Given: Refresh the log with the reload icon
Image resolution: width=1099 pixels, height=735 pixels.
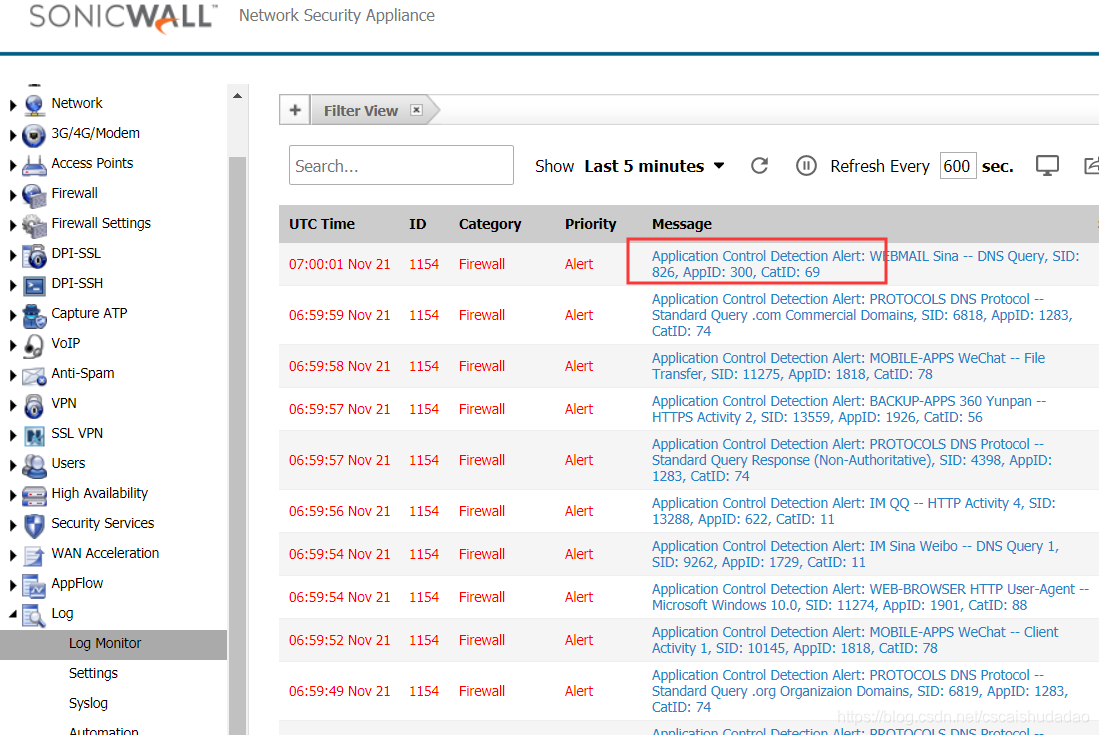Looking at the screenshot, I should (759, 166).
